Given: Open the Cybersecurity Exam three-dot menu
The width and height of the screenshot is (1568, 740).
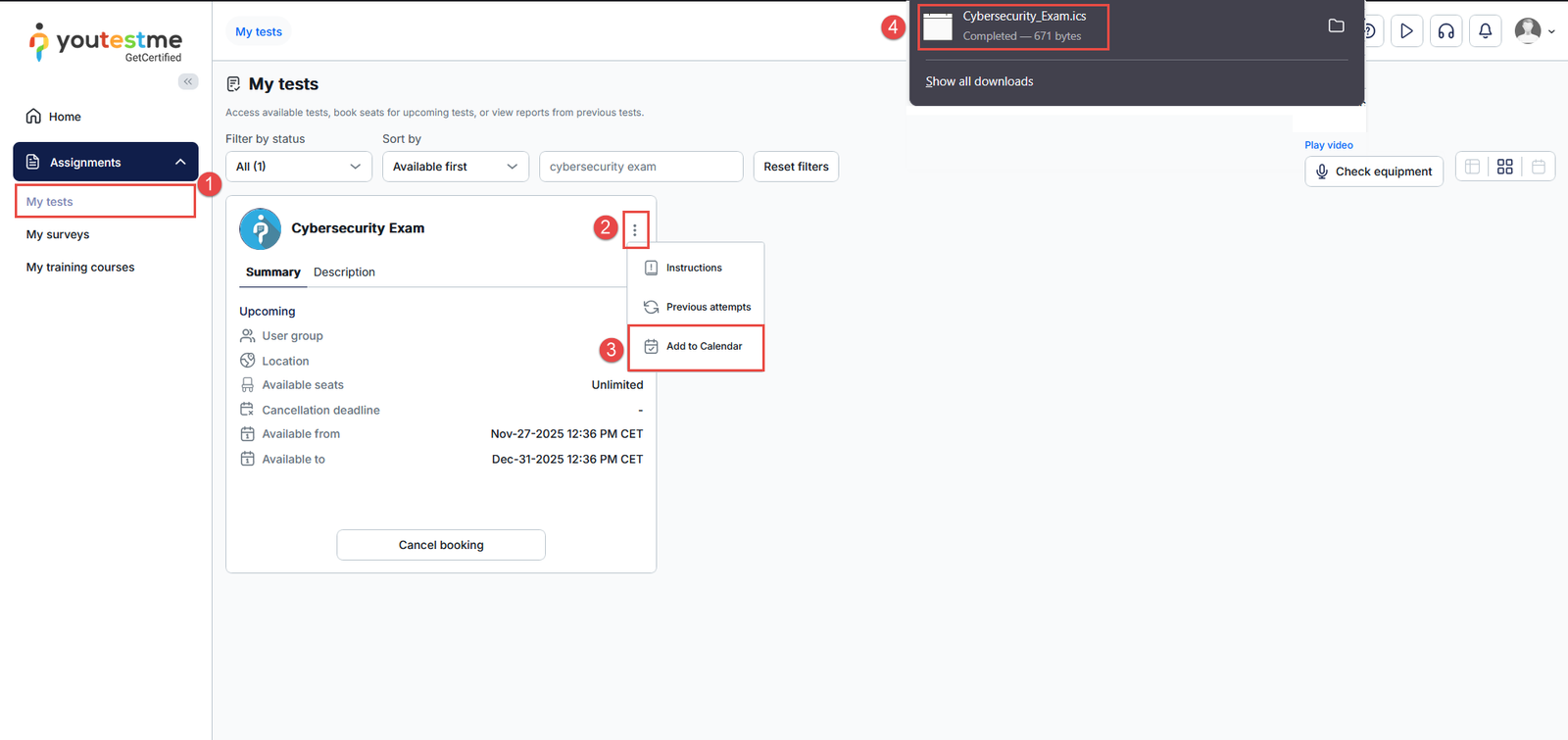Looking at the screenshot, I should point(635,230).
